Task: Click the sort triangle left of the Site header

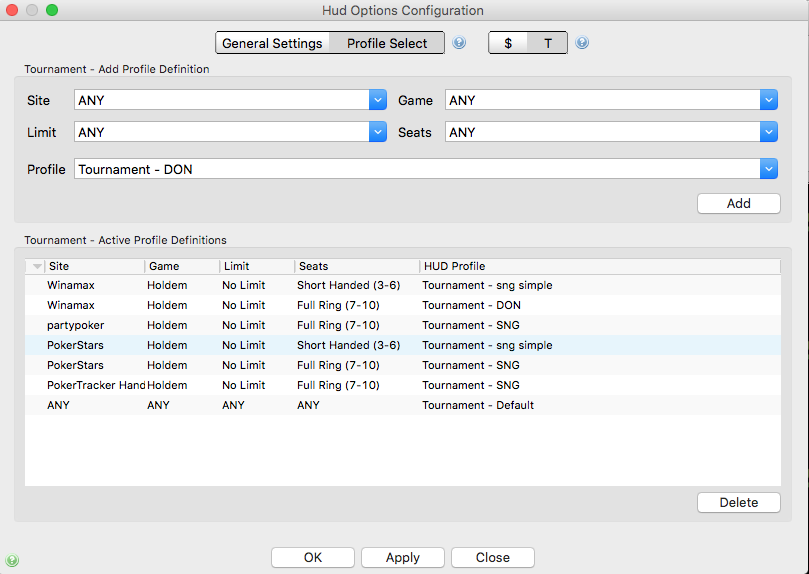Action: (37, 266)
